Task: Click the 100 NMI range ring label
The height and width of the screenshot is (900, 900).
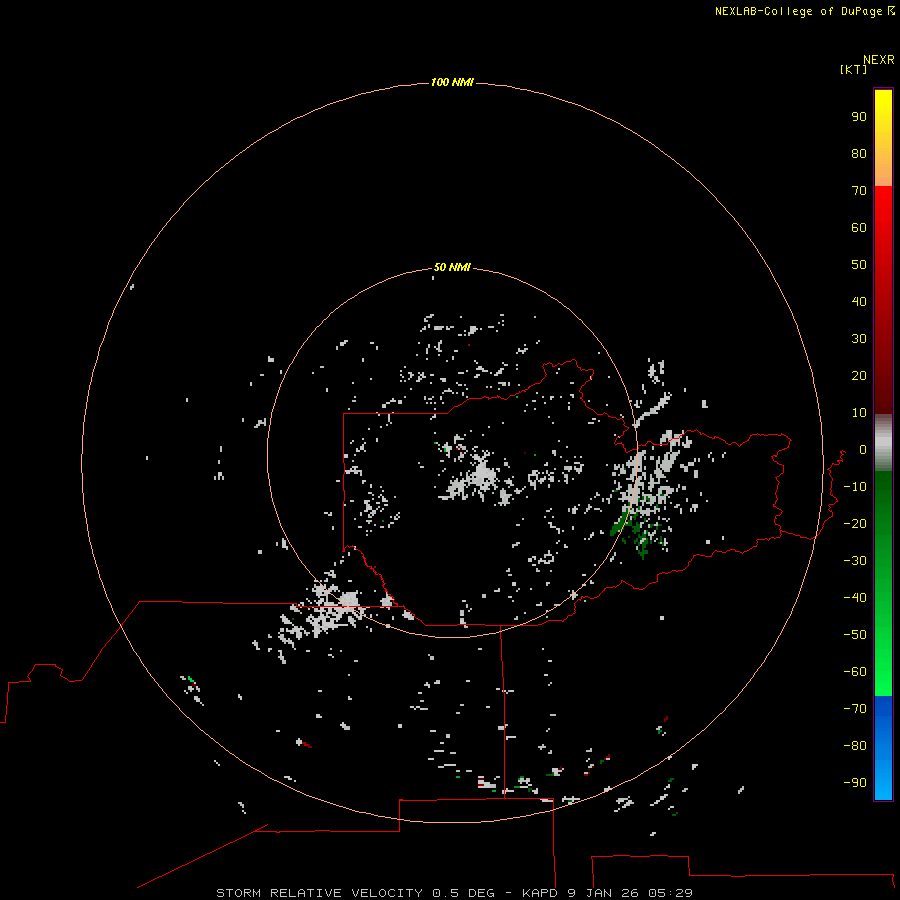Action: click(x=452, y=82)
